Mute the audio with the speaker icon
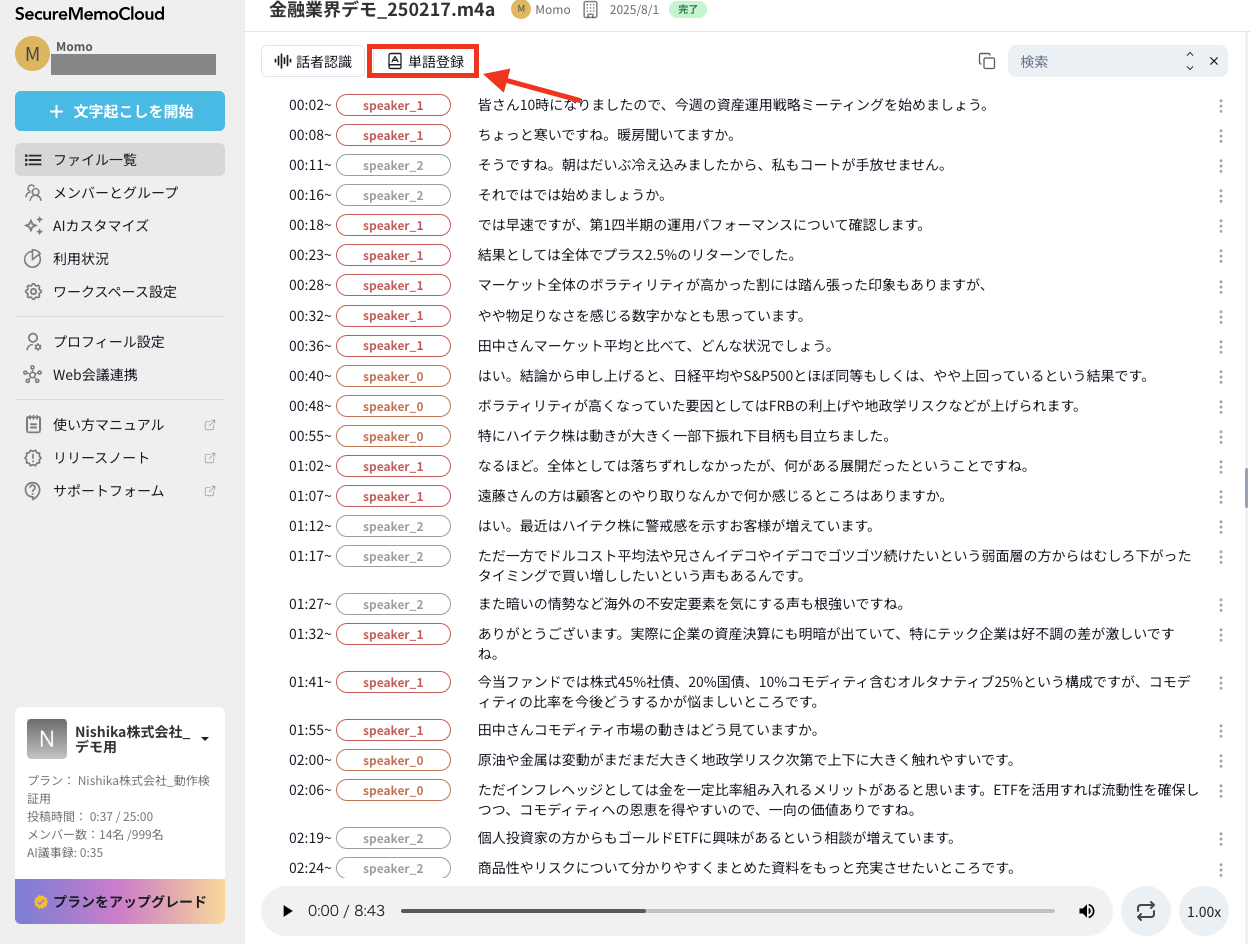This screenshot has width=1250, height=944. tap(1086, 911)
